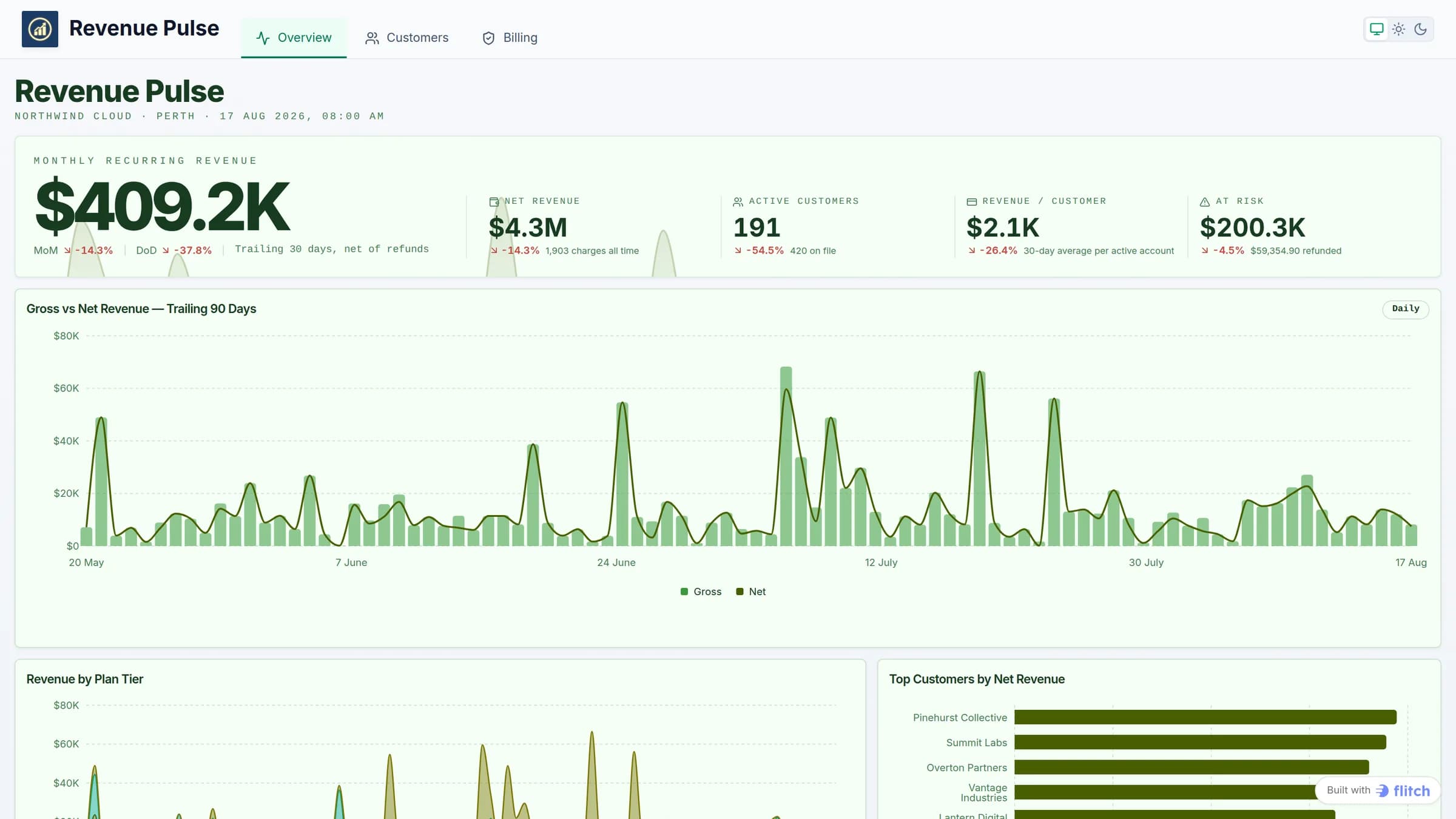The height and width of the screenshot is (819, 1456).
Task: Click 'Trailing 30 days, net of refunds'
Action: [332, 249]
